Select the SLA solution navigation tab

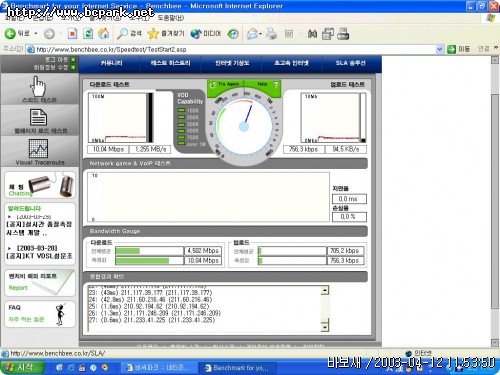[350, 63]
